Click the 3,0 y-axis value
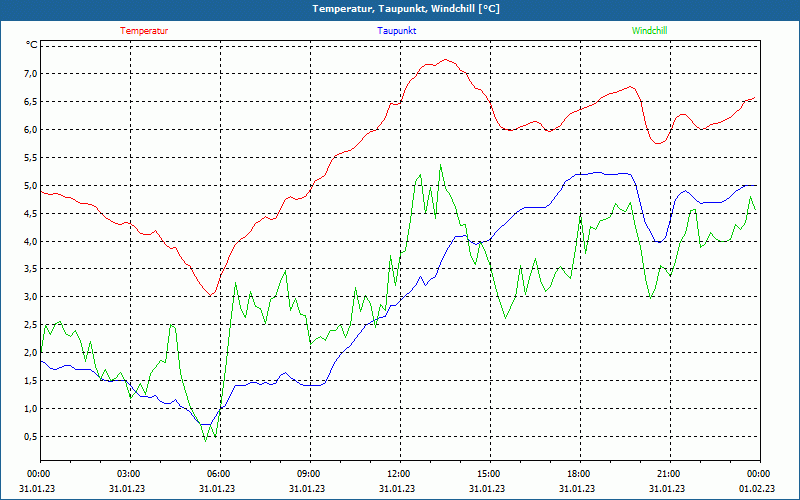The width and height of the screenshot is (800, 500). pyautogui.click(x=31, y=297)
